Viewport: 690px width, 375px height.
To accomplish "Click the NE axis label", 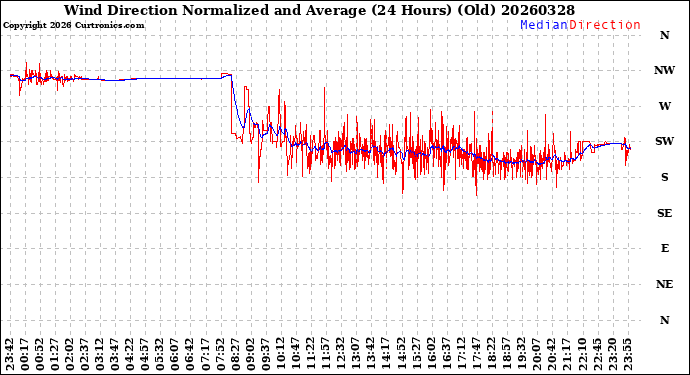I will pos(664,284).
